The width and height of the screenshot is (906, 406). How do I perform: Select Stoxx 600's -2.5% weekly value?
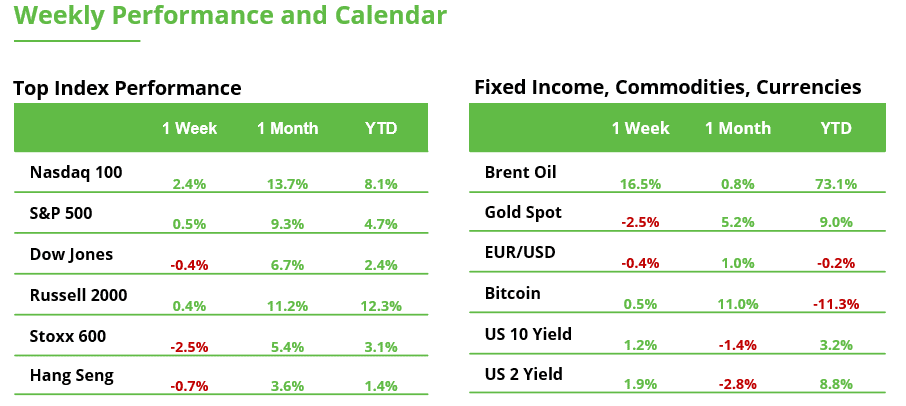pos(189,346)
